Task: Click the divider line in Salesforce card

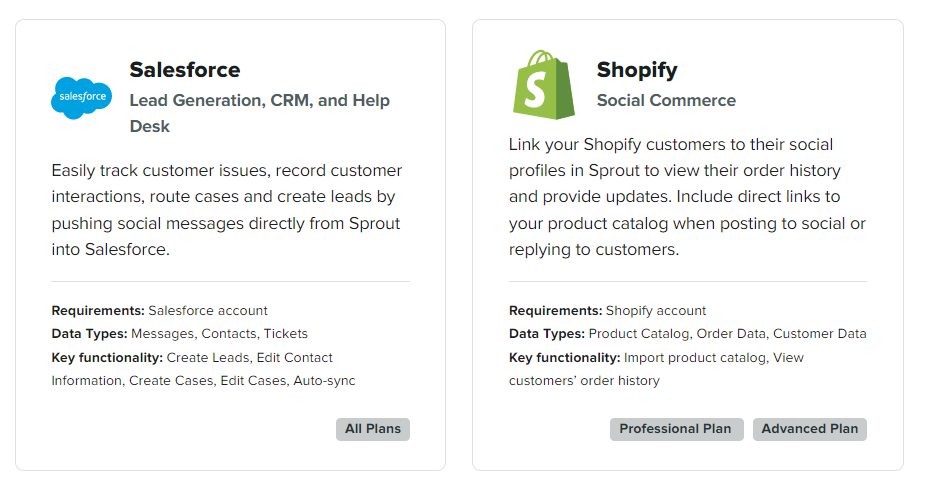Action: (x=230, y=282)
